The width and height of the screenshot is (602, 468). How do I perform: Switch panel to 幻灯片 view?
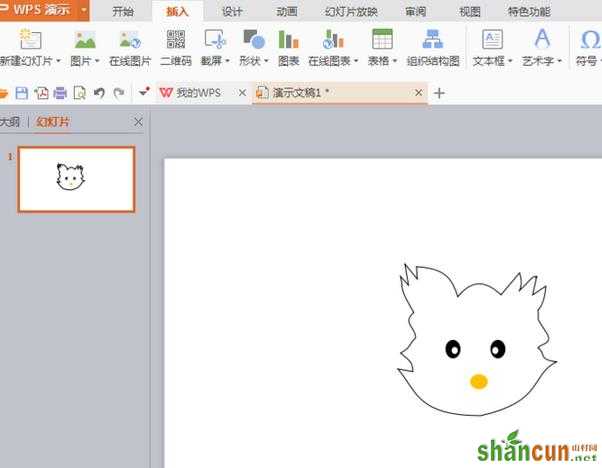click(53, 122)
